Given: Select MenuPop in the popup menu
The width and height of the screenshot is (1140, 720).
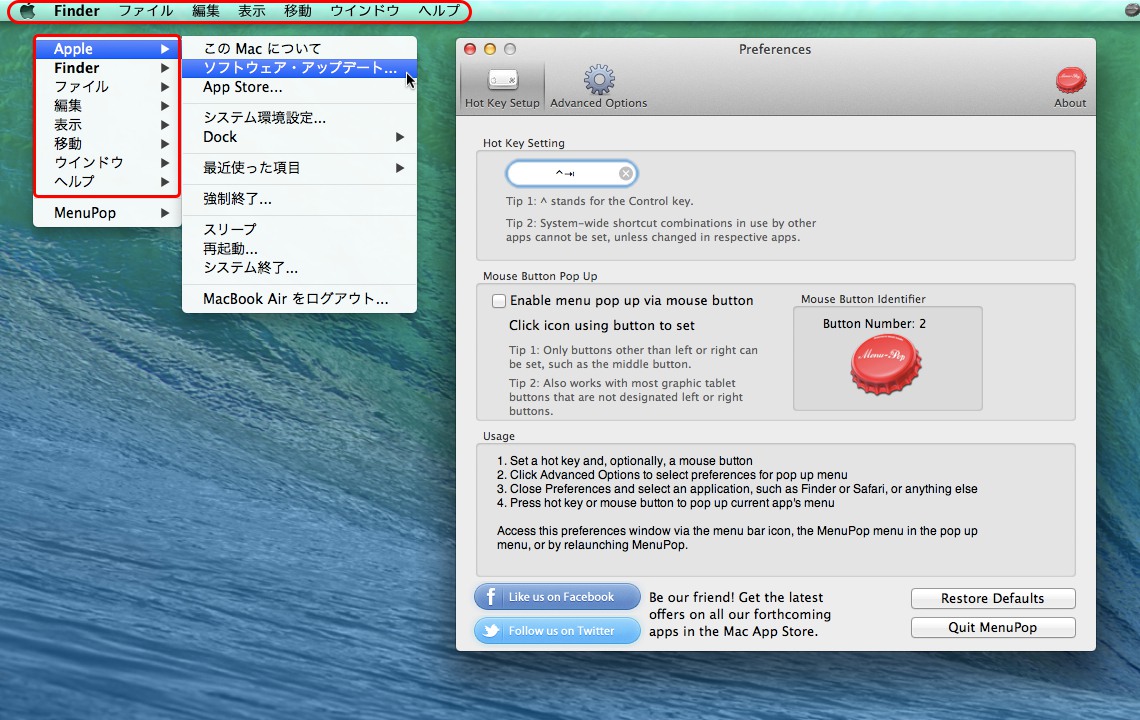Looking at the screenshot, I should point(107,213).
